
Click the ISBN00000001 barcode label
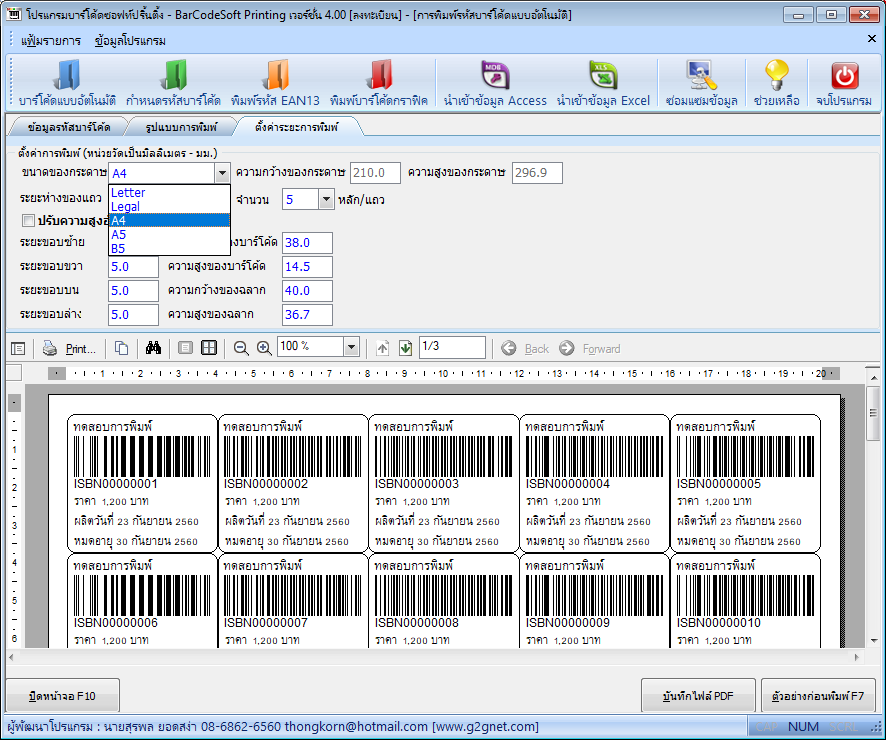pos(142,483)
